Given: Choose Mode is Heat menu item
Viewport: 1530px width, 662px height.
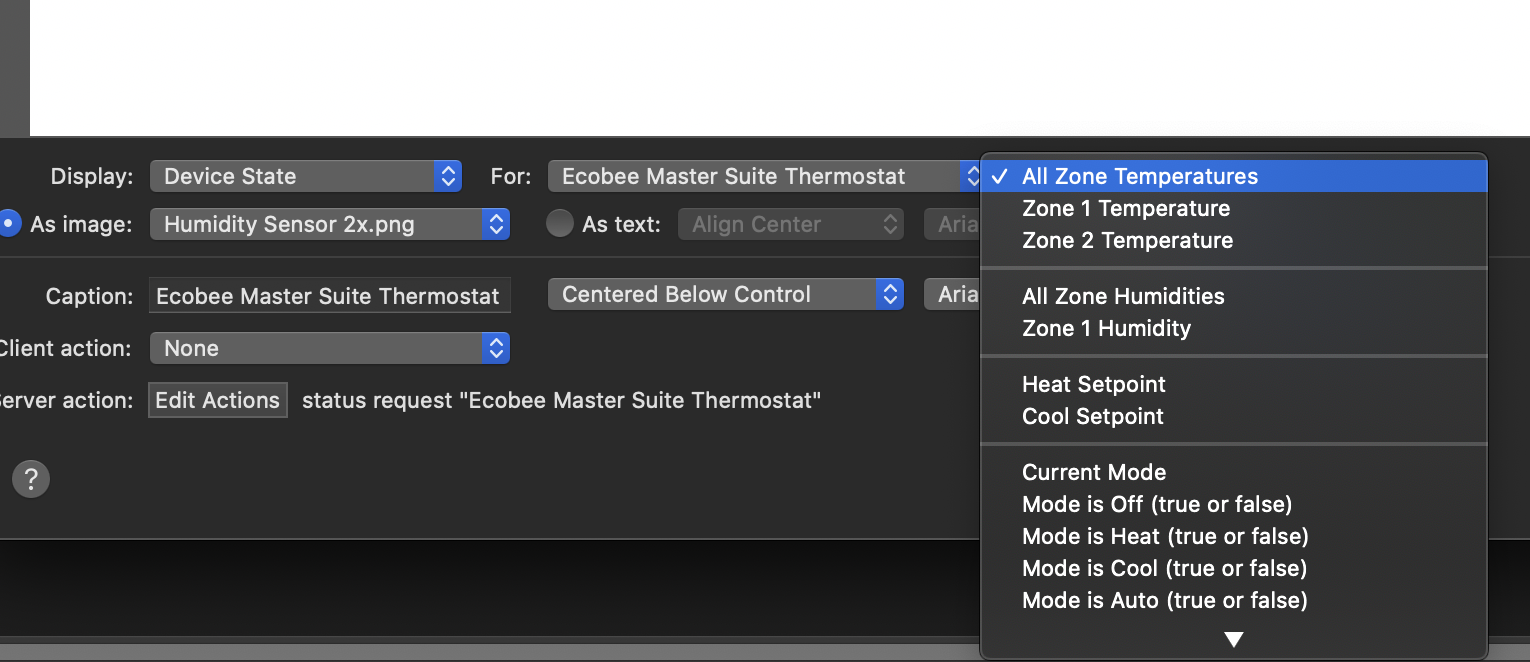Looking at the screenshot, I should click(1234, 536).
